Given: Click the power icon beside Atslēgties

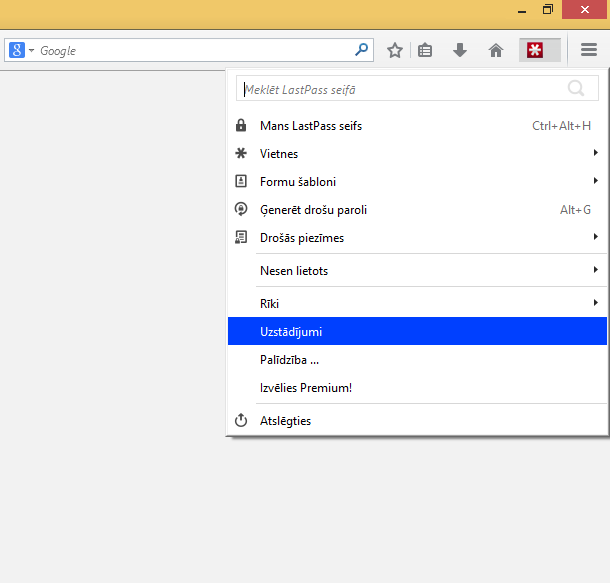Looking at the screenshot, I should coord(241,420).
